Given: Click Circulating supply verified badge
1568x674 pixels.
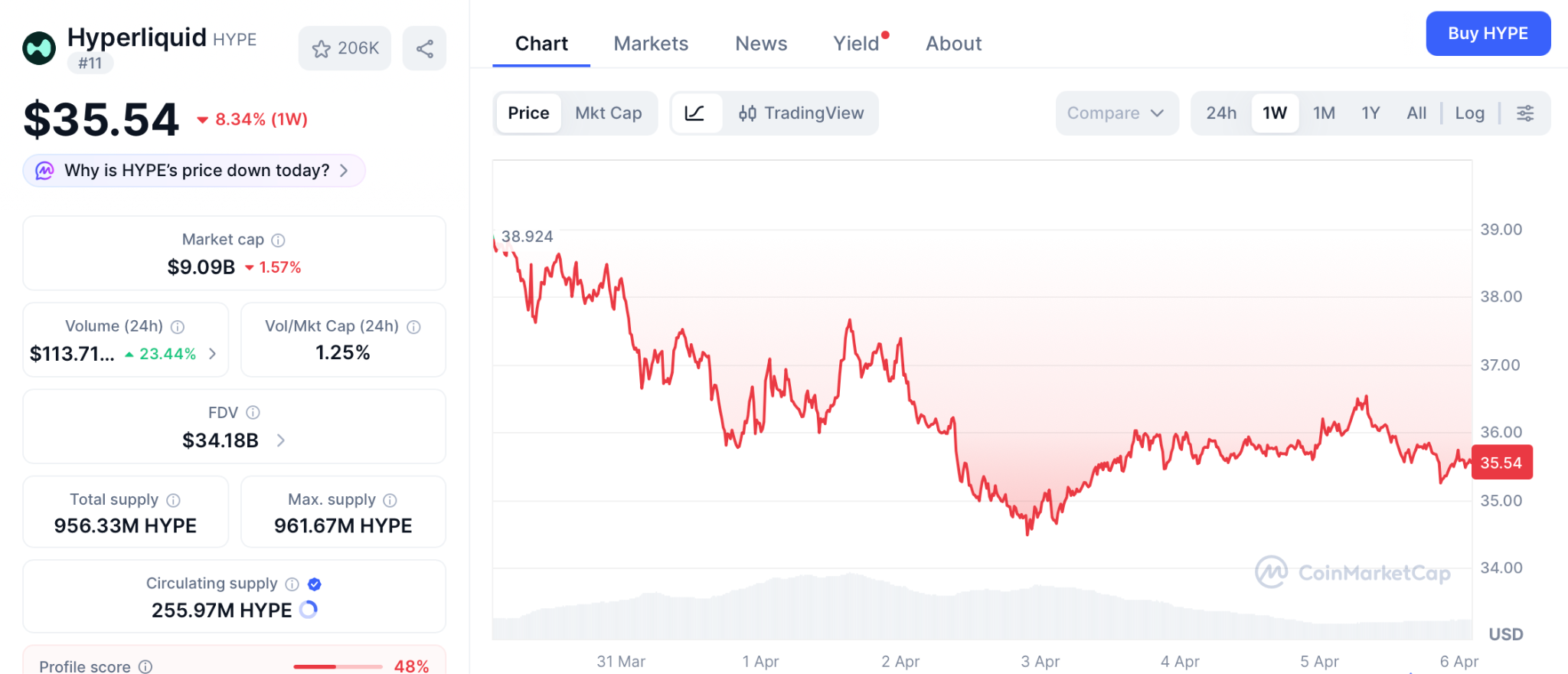Looking at the screenshot, I should click(x=314, y=584).
